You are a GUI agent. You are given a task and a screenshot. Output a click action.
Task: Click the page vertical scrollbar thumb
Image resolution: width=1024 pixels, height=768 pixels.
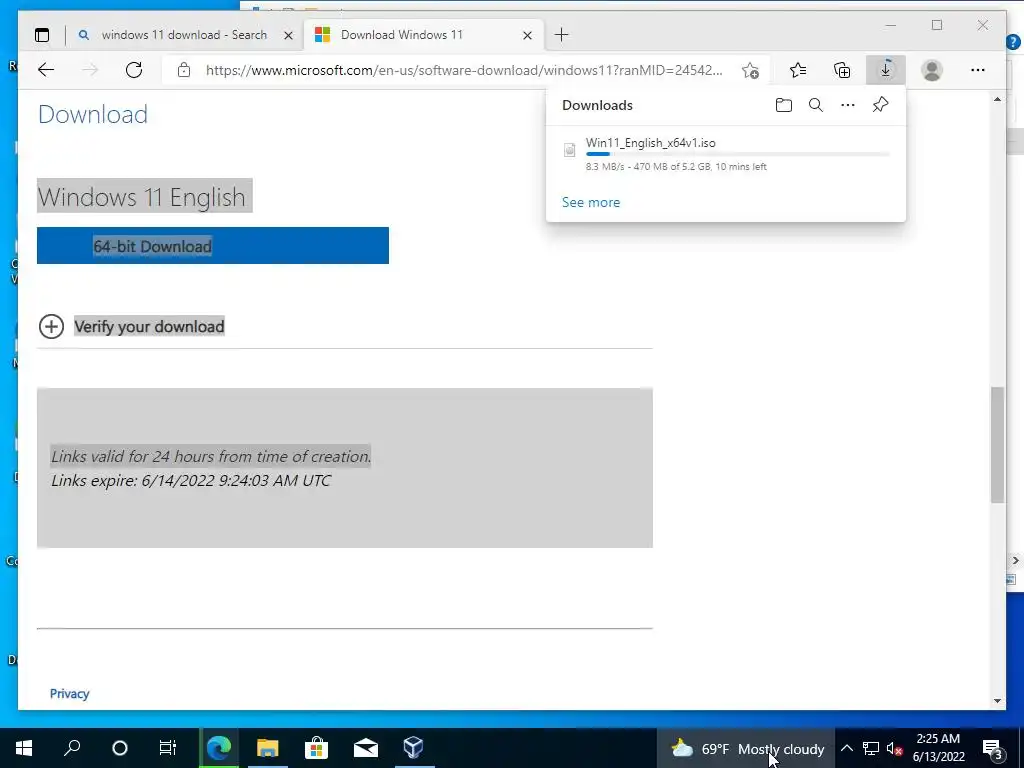997,445
